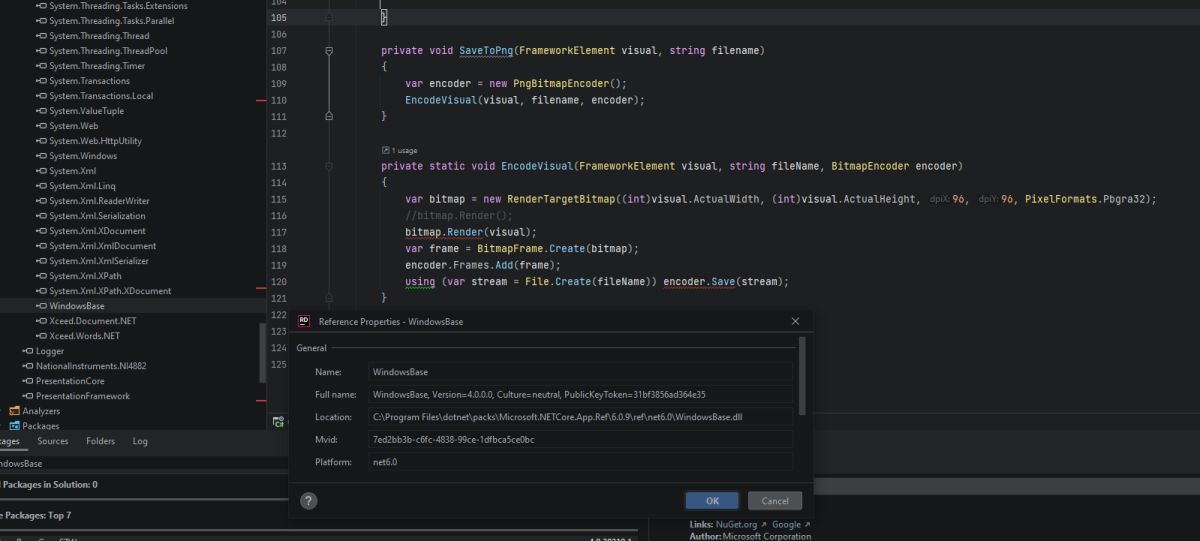Select System.Xml.Linq reference
This screenshot has height=541, width=1200.
tap(83, 186)
